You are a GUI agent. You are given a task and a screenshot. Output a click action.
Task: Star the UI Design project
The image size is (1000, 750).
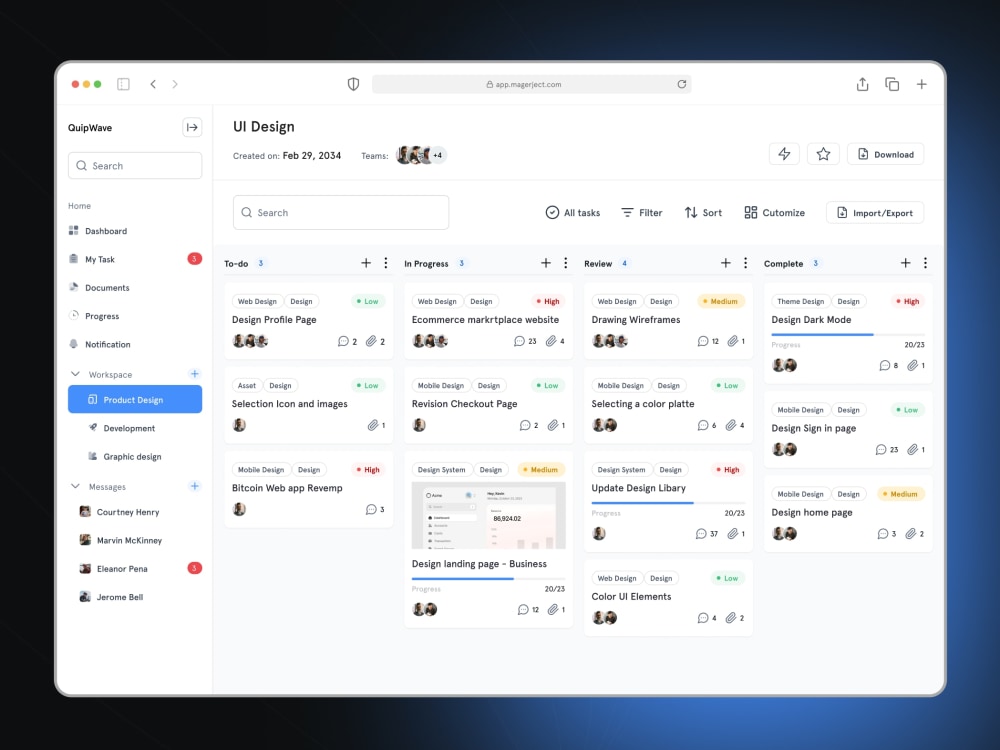(x=823, y=154)
